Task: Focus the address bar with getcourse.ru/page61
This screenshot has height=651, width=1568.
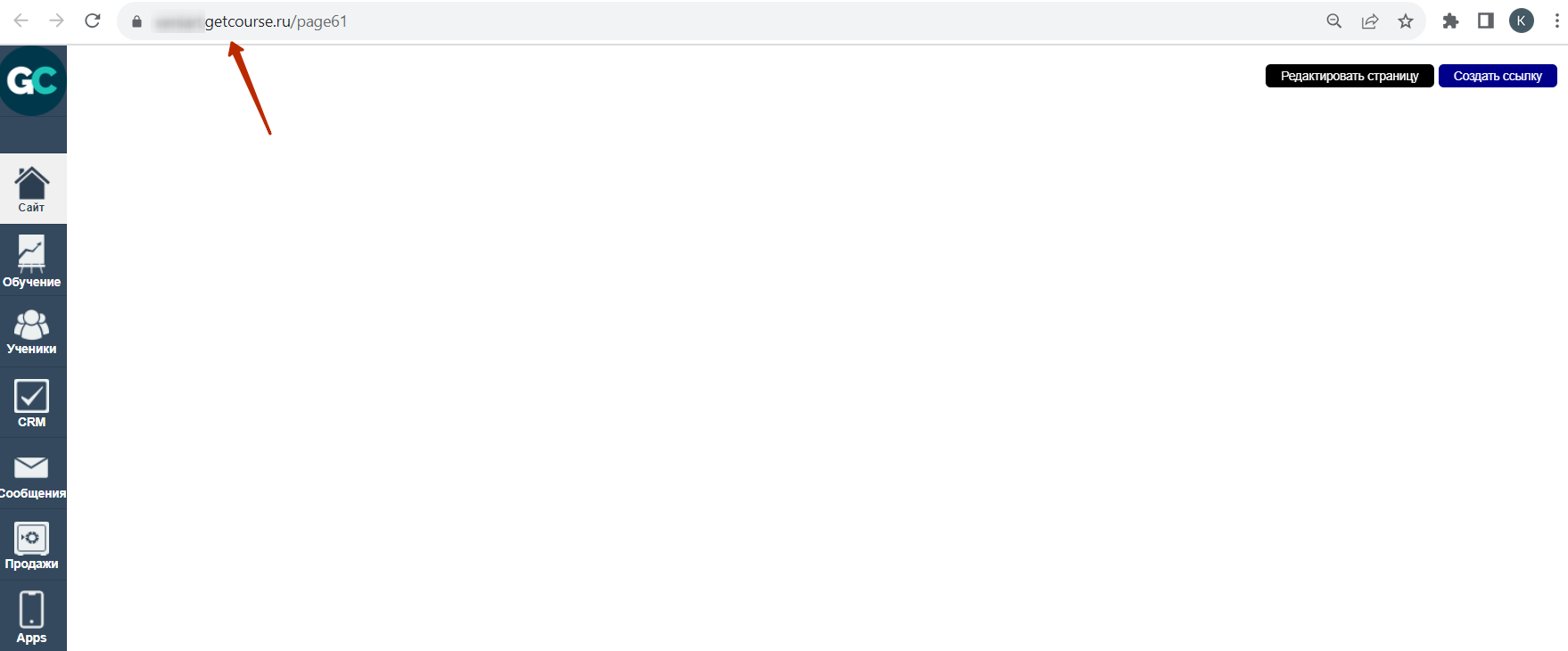Action: click(x=624, y=21)
